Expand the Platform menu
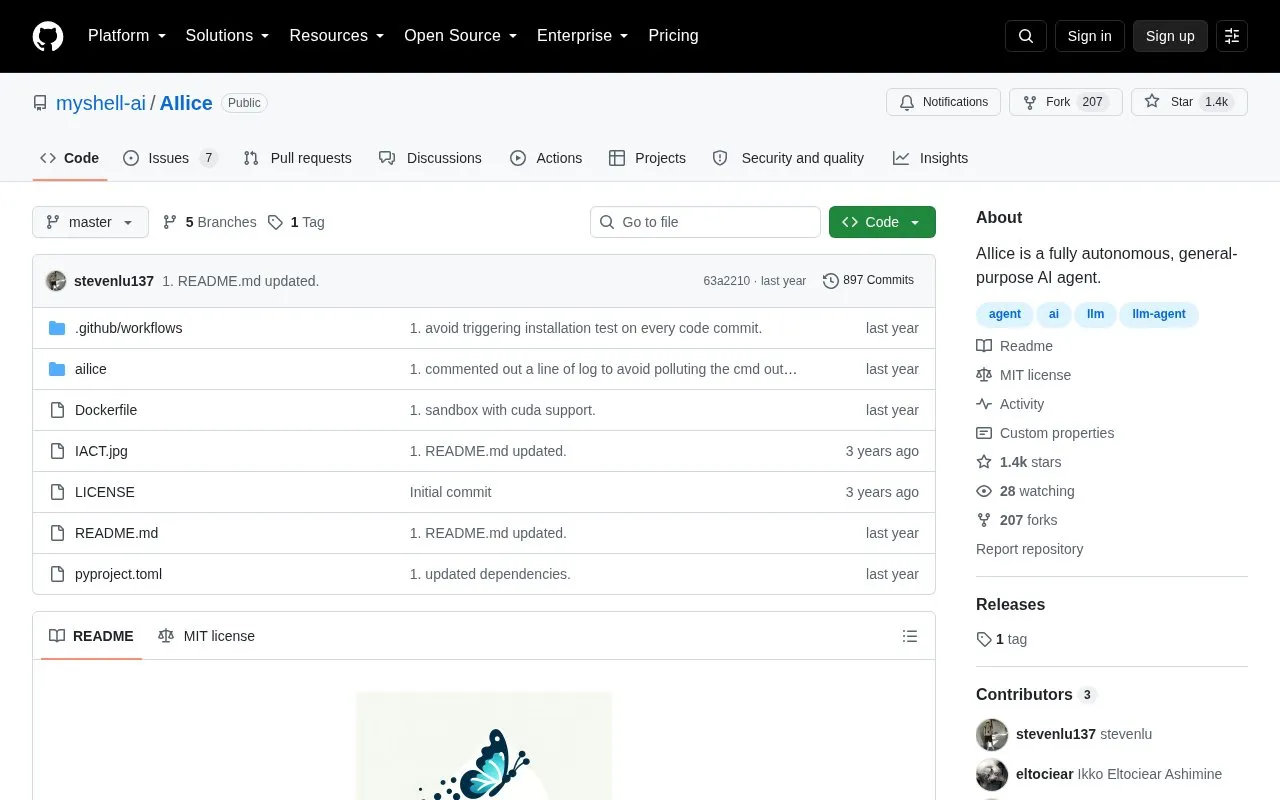This screenshot has height=800, width=1280. click(x=127, y=36)
